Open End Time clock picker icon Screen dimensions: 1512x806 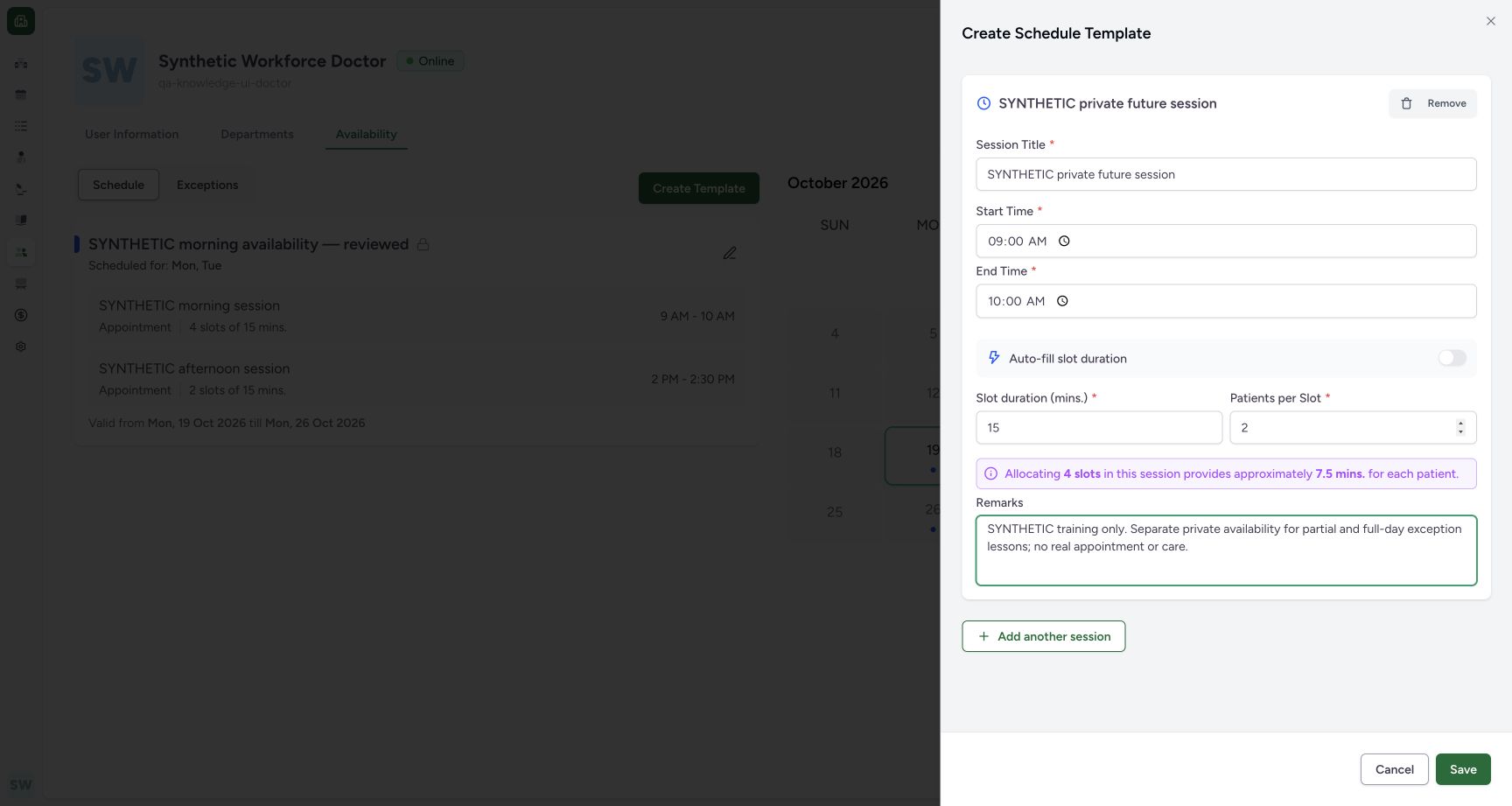click(1062, 301)
